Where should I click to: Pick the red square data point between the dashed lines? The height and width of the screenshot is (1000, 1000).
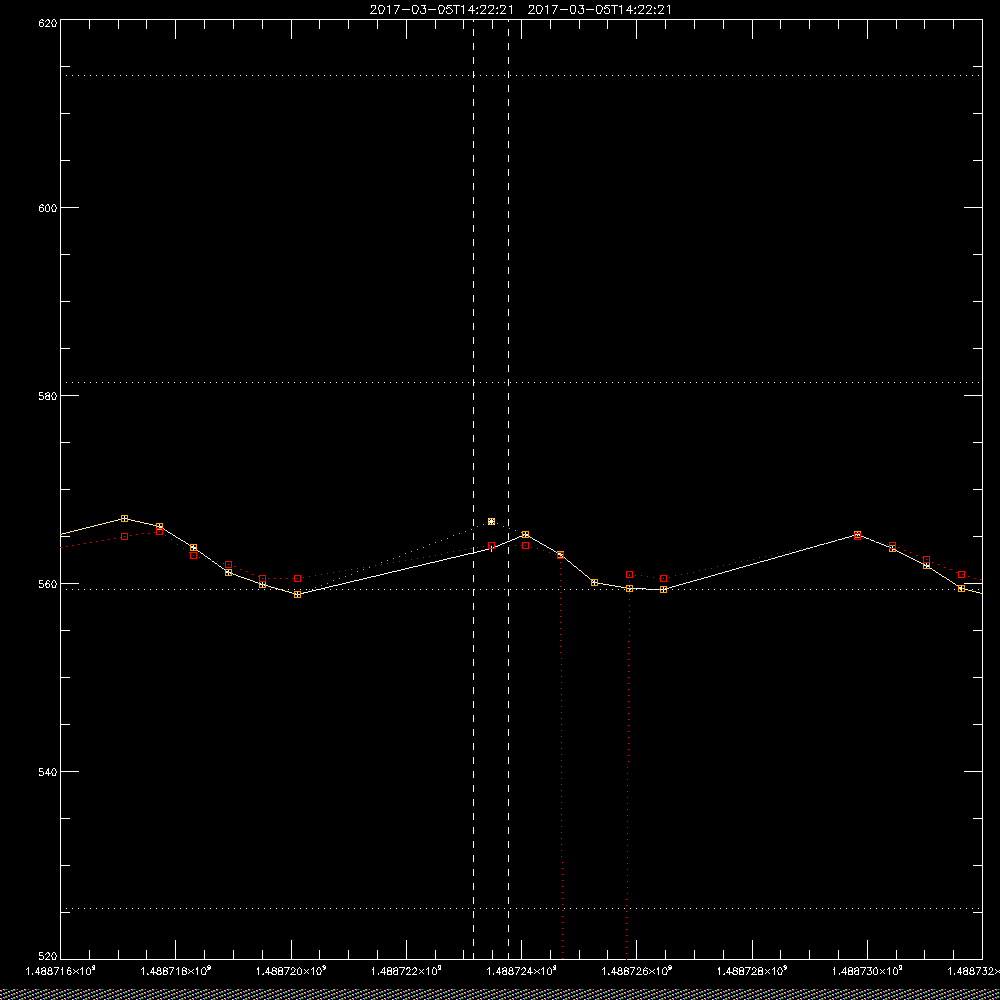click(491, 545)
